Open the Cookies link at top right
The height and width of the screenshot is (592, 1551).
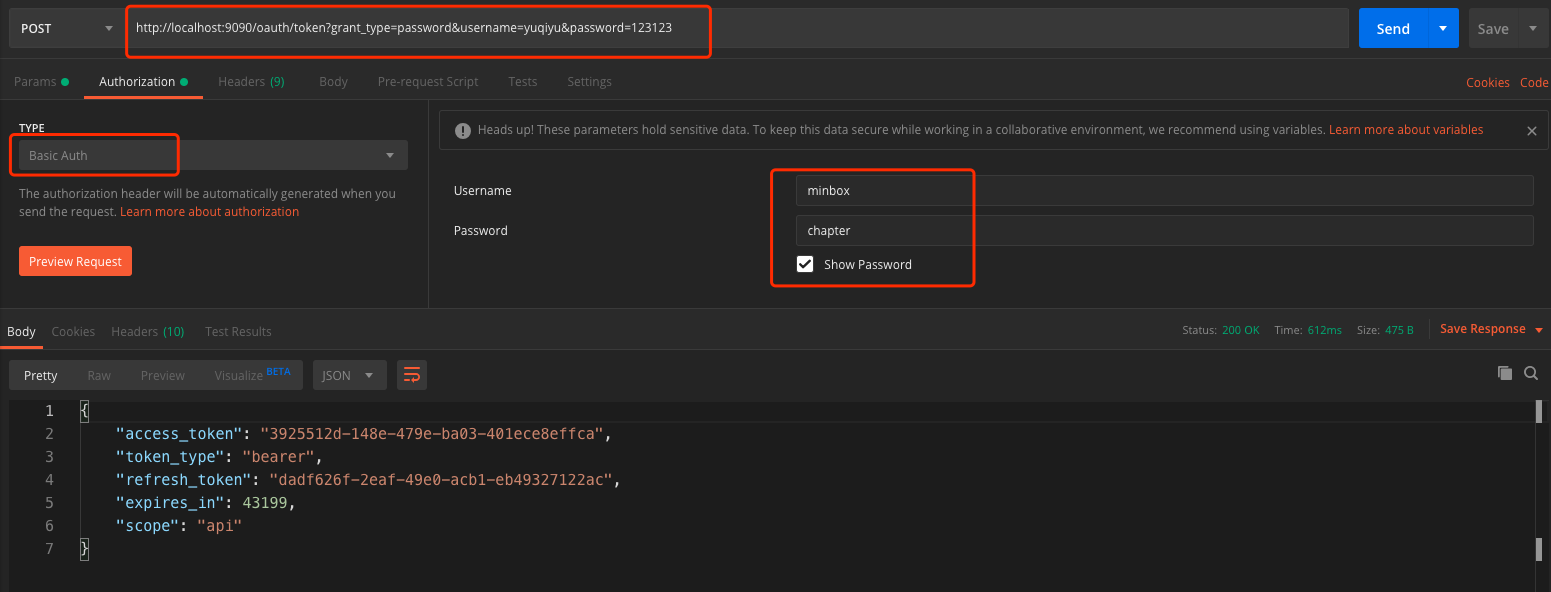1487,82
